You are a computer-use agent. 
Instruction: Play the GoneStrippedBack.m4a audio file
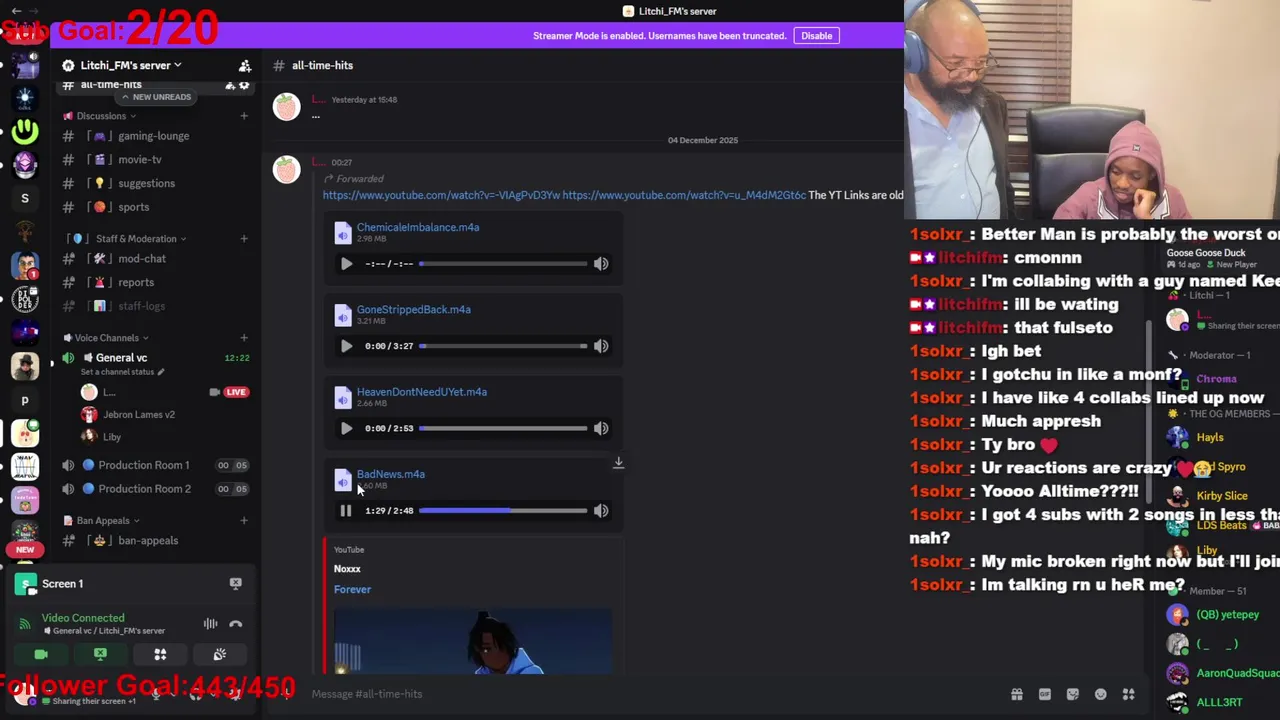point(346,346)
